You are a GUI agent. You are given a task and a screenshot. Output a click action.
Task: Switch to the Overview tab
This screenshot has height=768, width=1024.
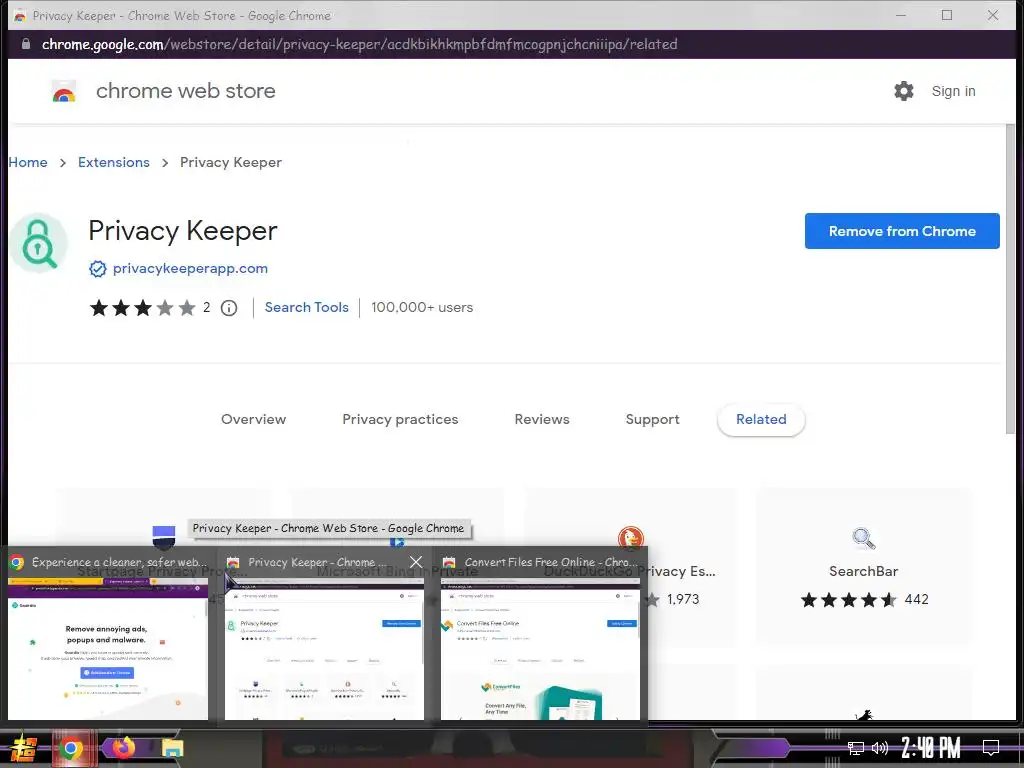click(253, 419)
